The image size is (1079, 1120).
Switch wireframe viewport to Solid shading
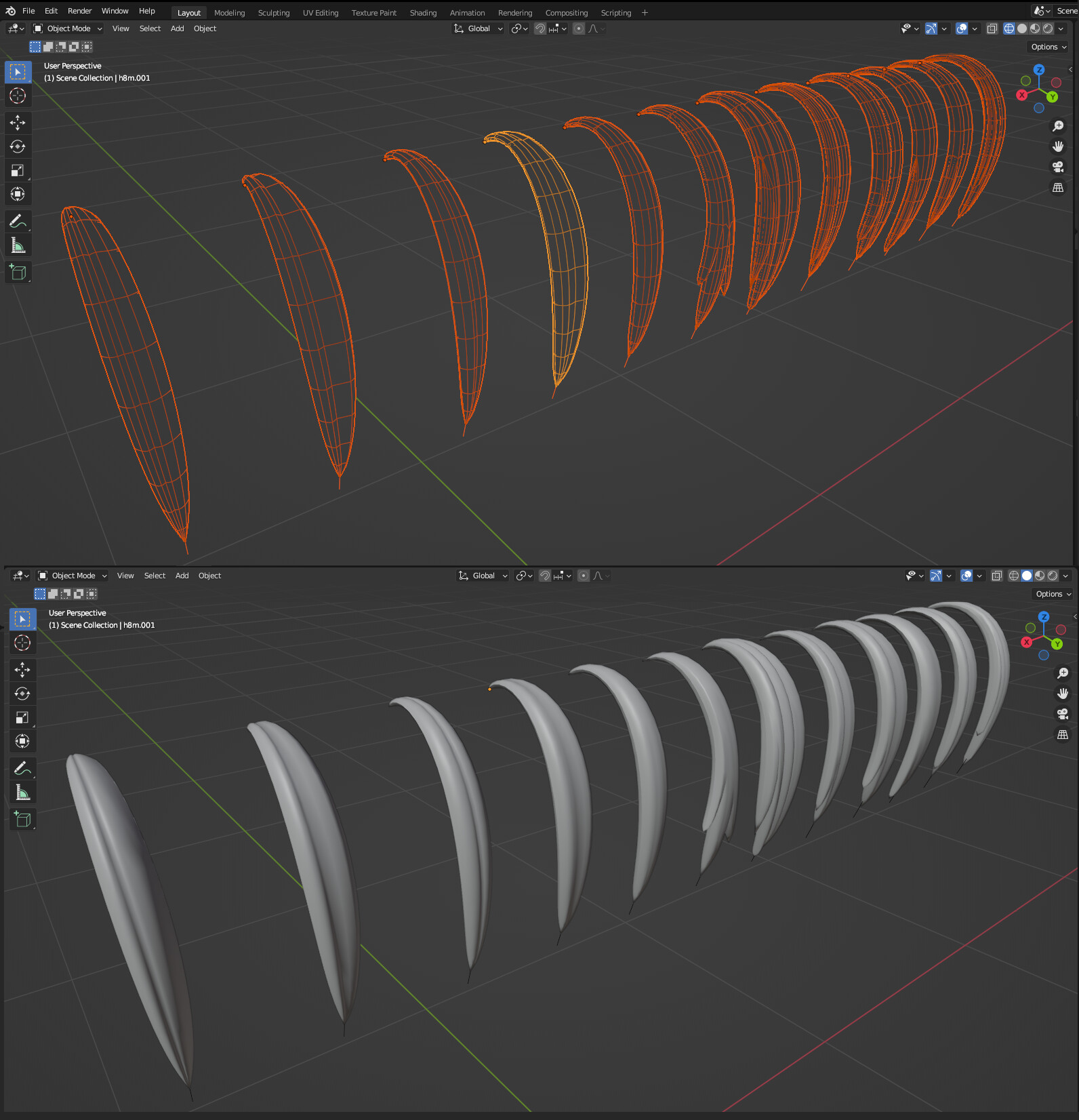point(1022,28)
